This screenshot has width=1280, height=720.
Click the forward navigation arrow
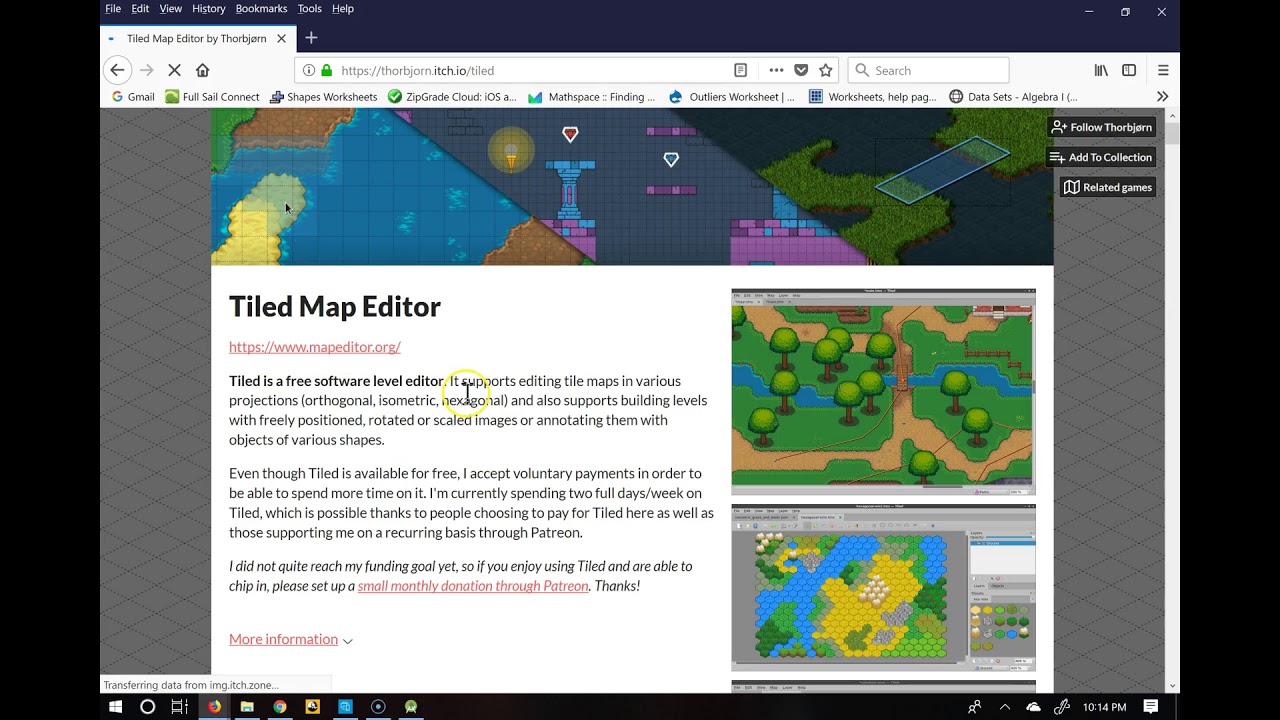click(146, 70)
